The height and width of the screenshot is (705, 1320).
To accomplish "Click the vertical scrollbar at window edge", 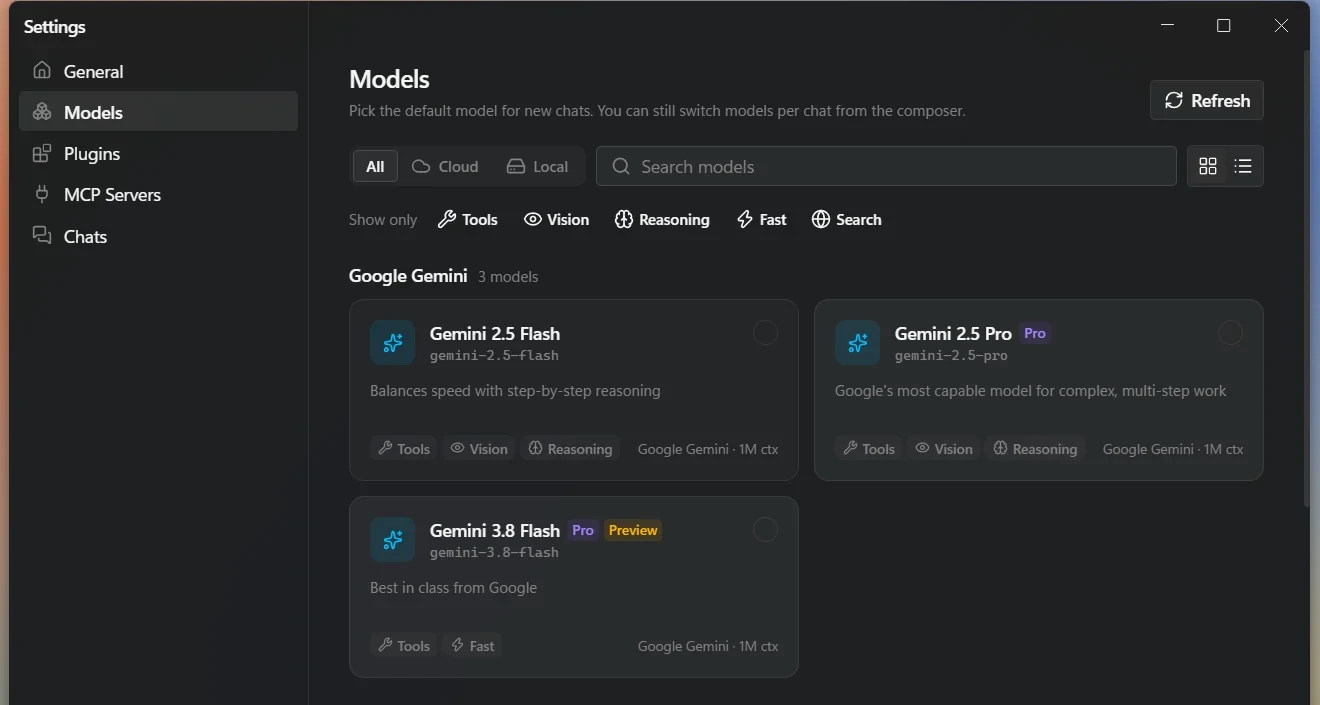I will coord(1306,280).
